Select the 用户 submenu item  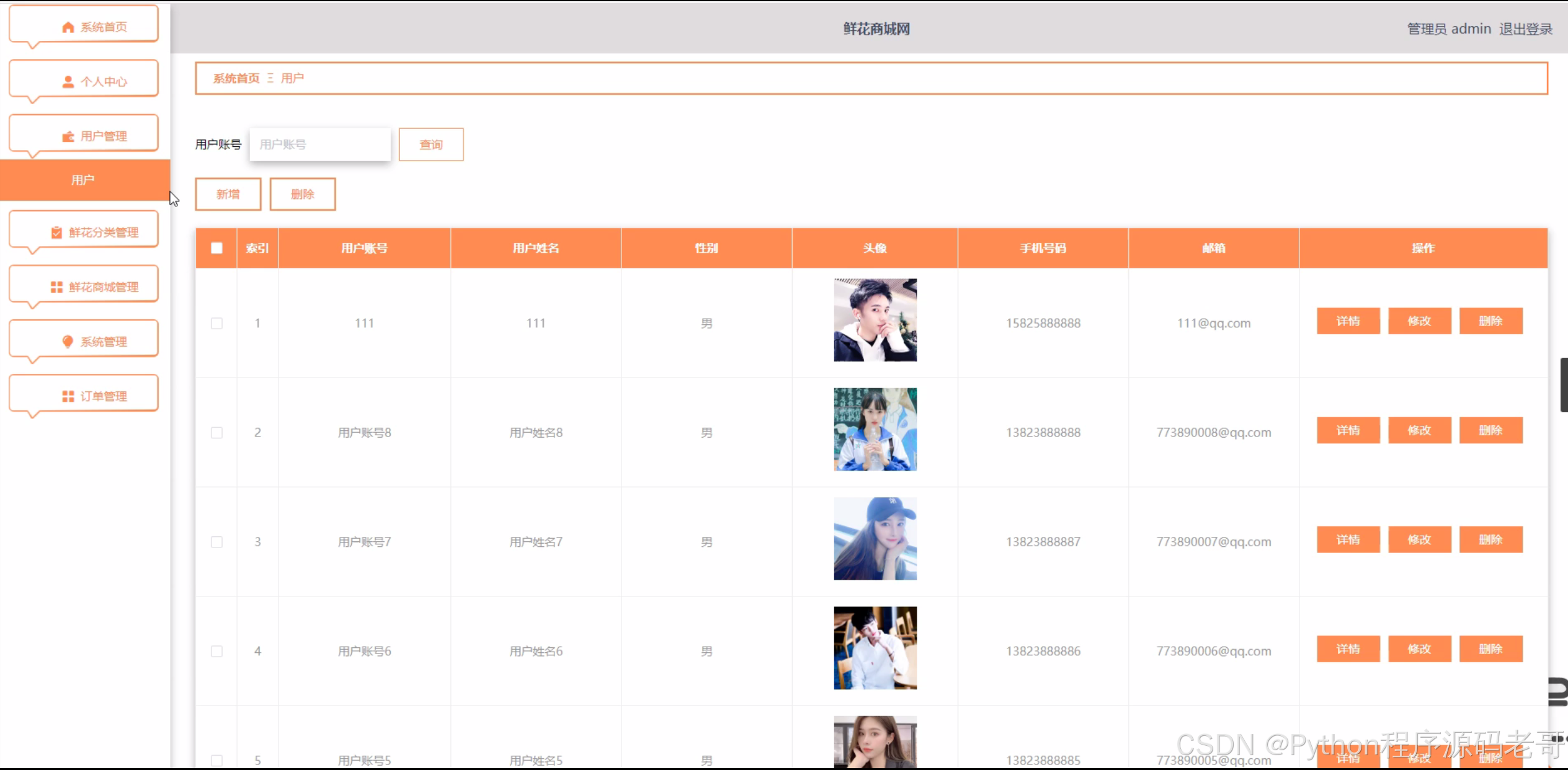point(83,180)
